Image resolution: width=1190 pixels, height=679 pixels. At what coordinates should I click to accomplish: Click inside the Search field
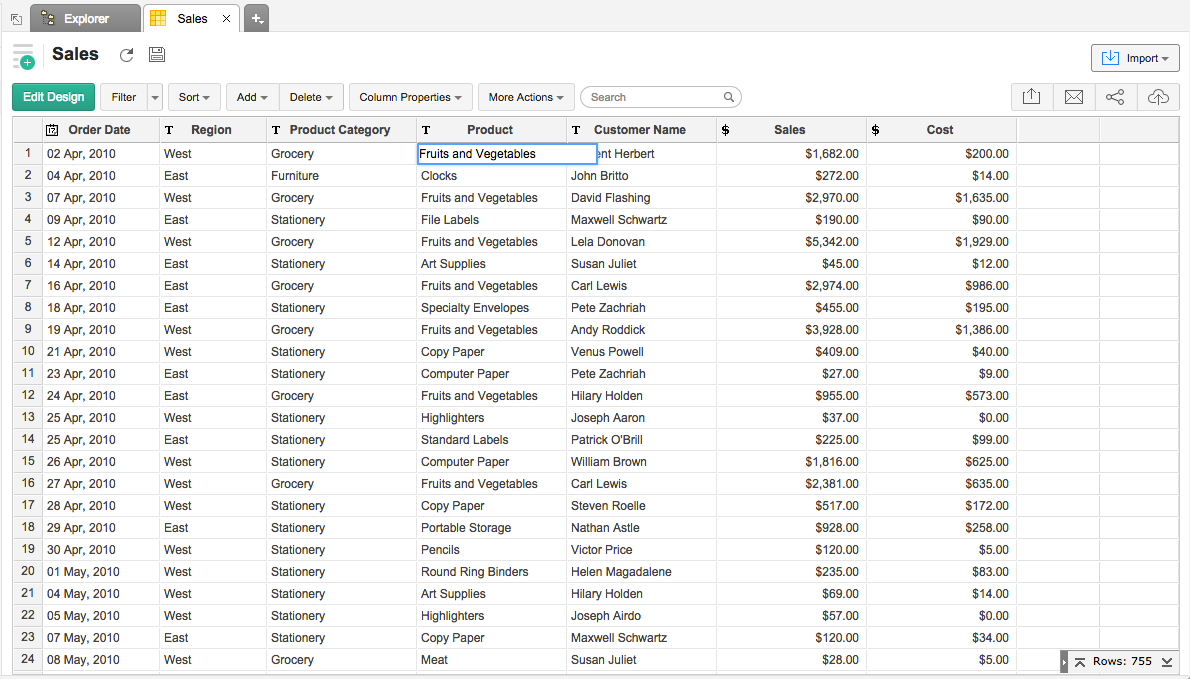coord(653,98)
